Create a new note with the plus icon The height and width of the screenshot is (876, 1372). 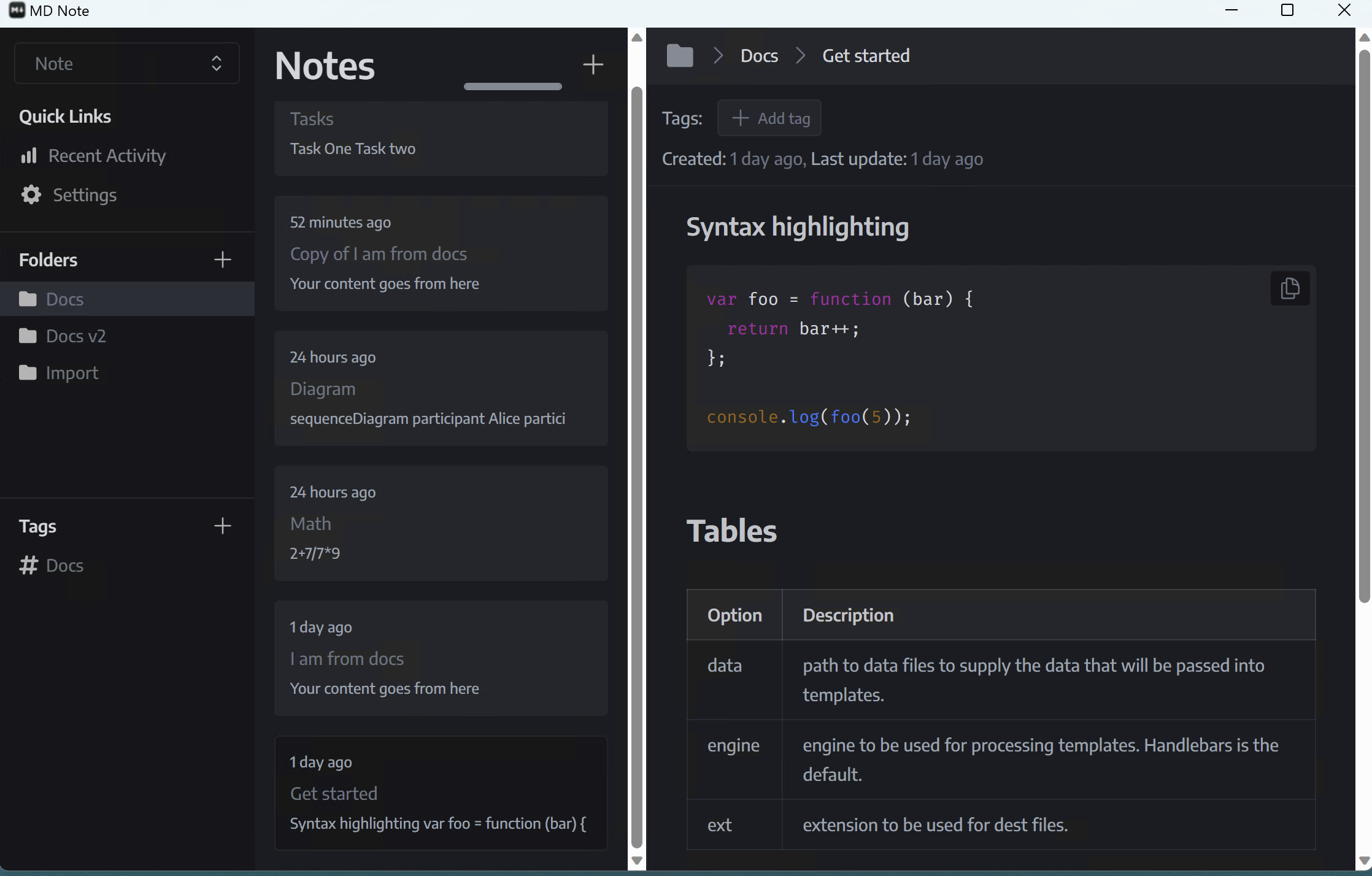click(592, 64)
